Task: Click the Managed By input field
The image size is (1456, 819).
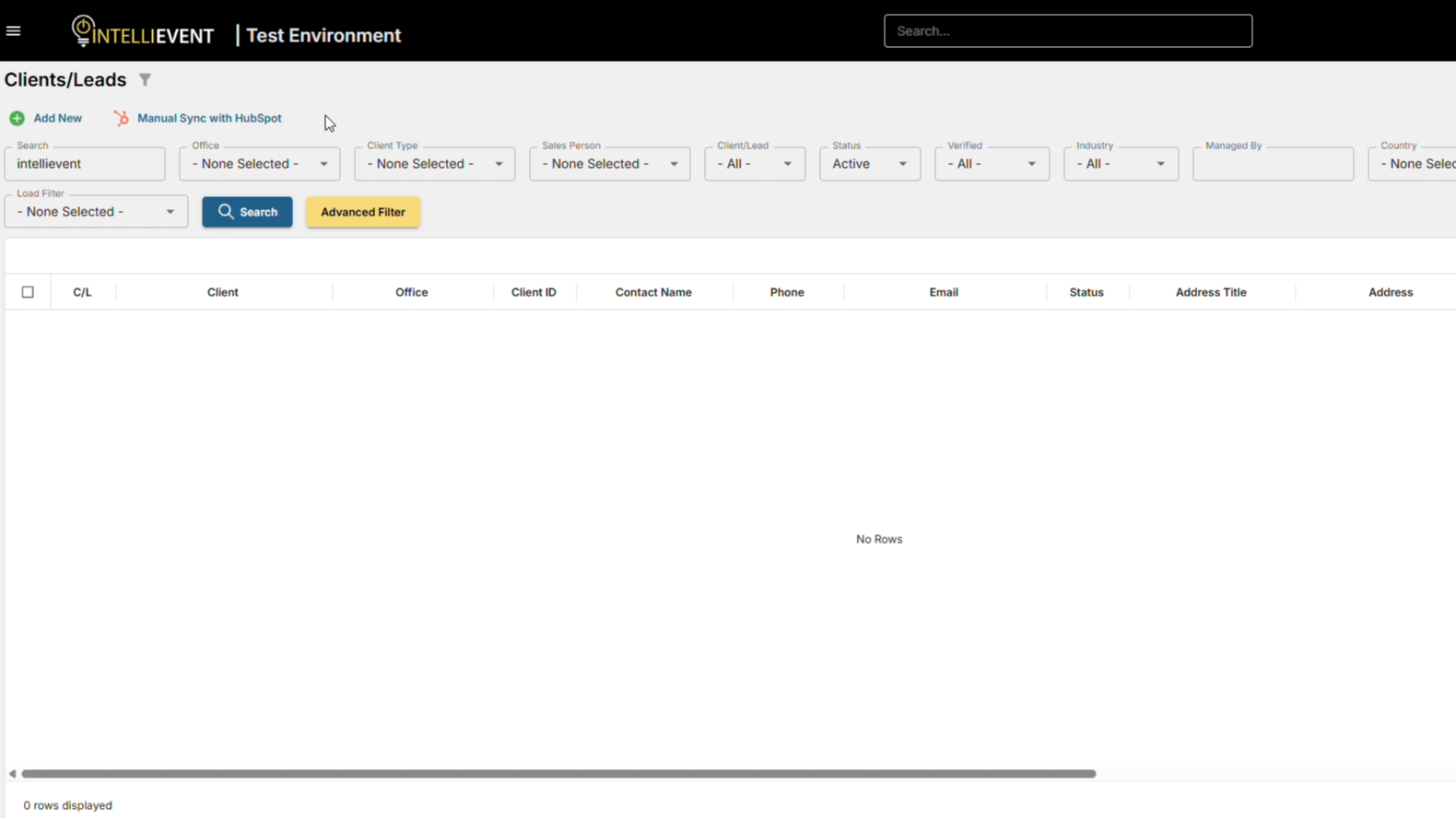Action: [1274, 164]
